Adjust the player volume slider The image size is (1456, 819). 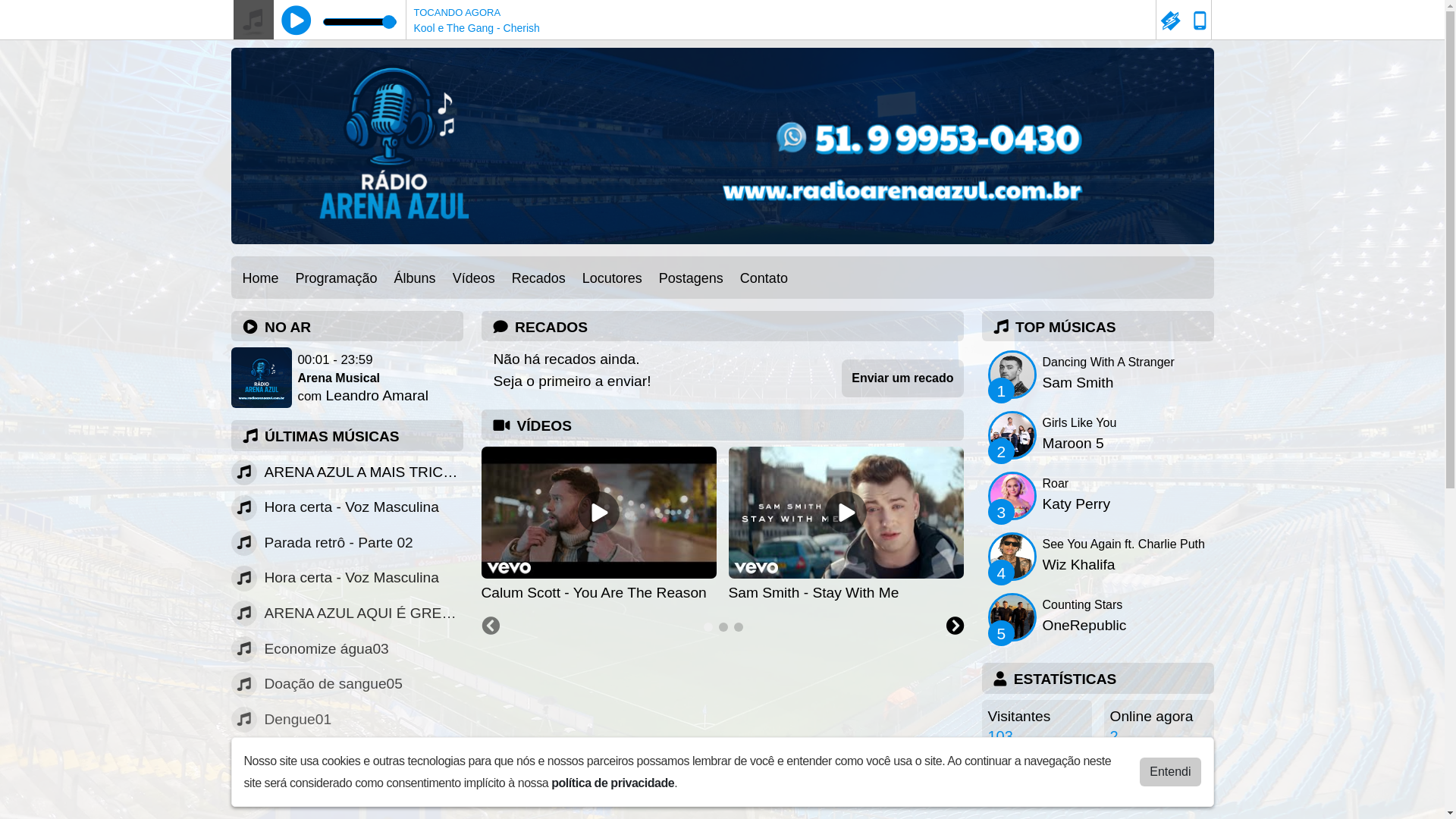tap(359, 22)
